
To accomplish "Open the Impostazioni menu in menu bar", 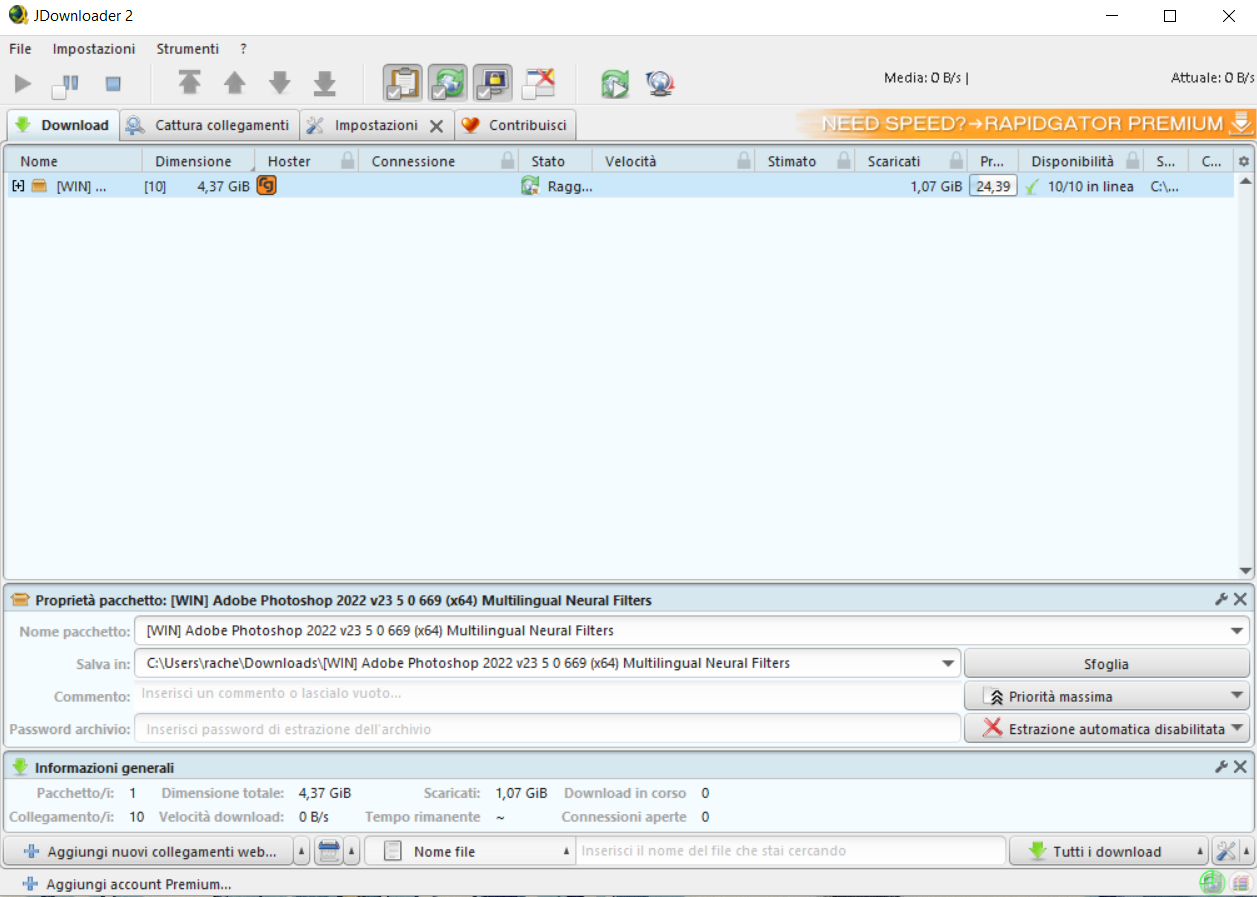I will click(x=94, y=48).
